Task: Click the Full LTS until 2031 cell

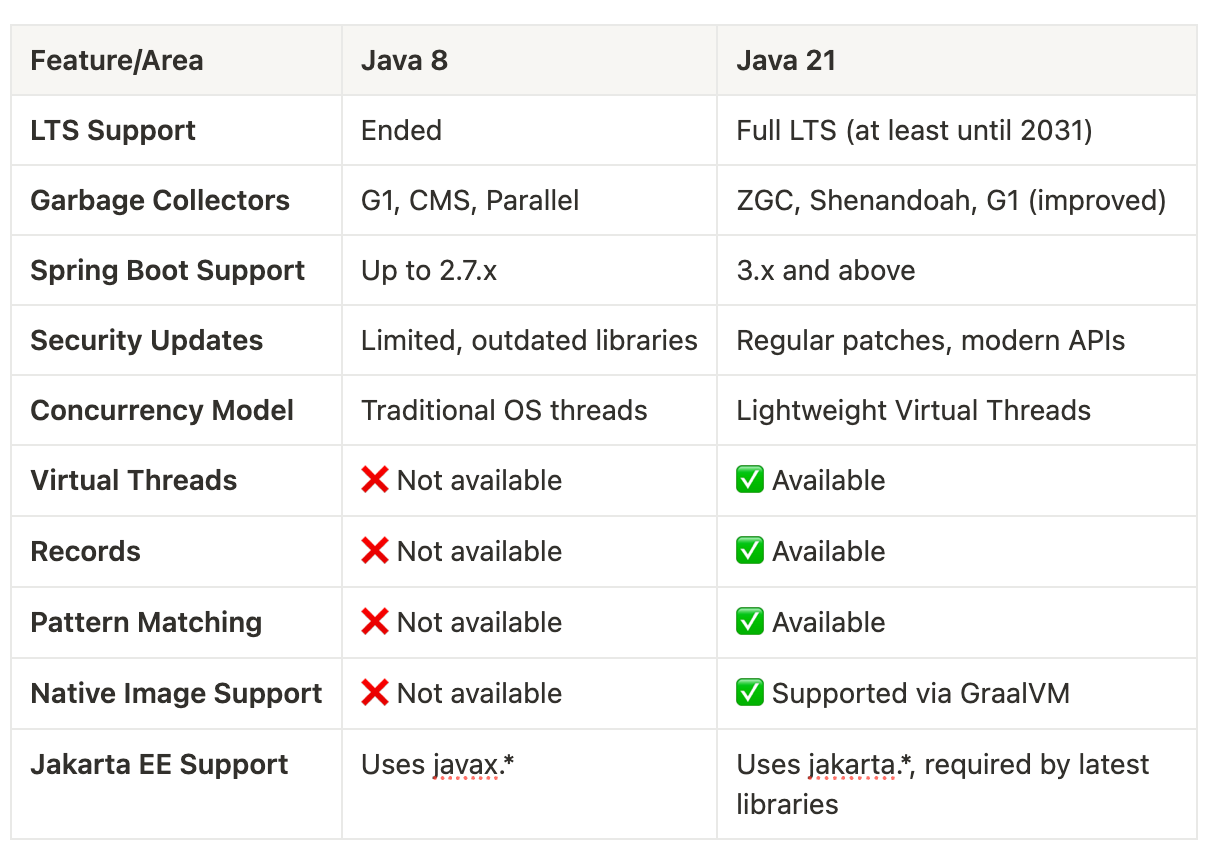Action: coord(914,130)
